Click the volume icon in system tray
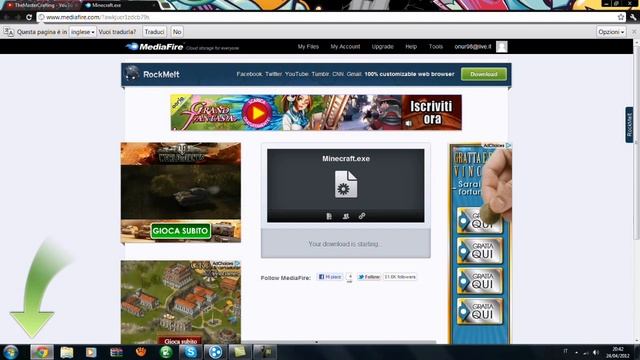 click(x=596, y=352)
